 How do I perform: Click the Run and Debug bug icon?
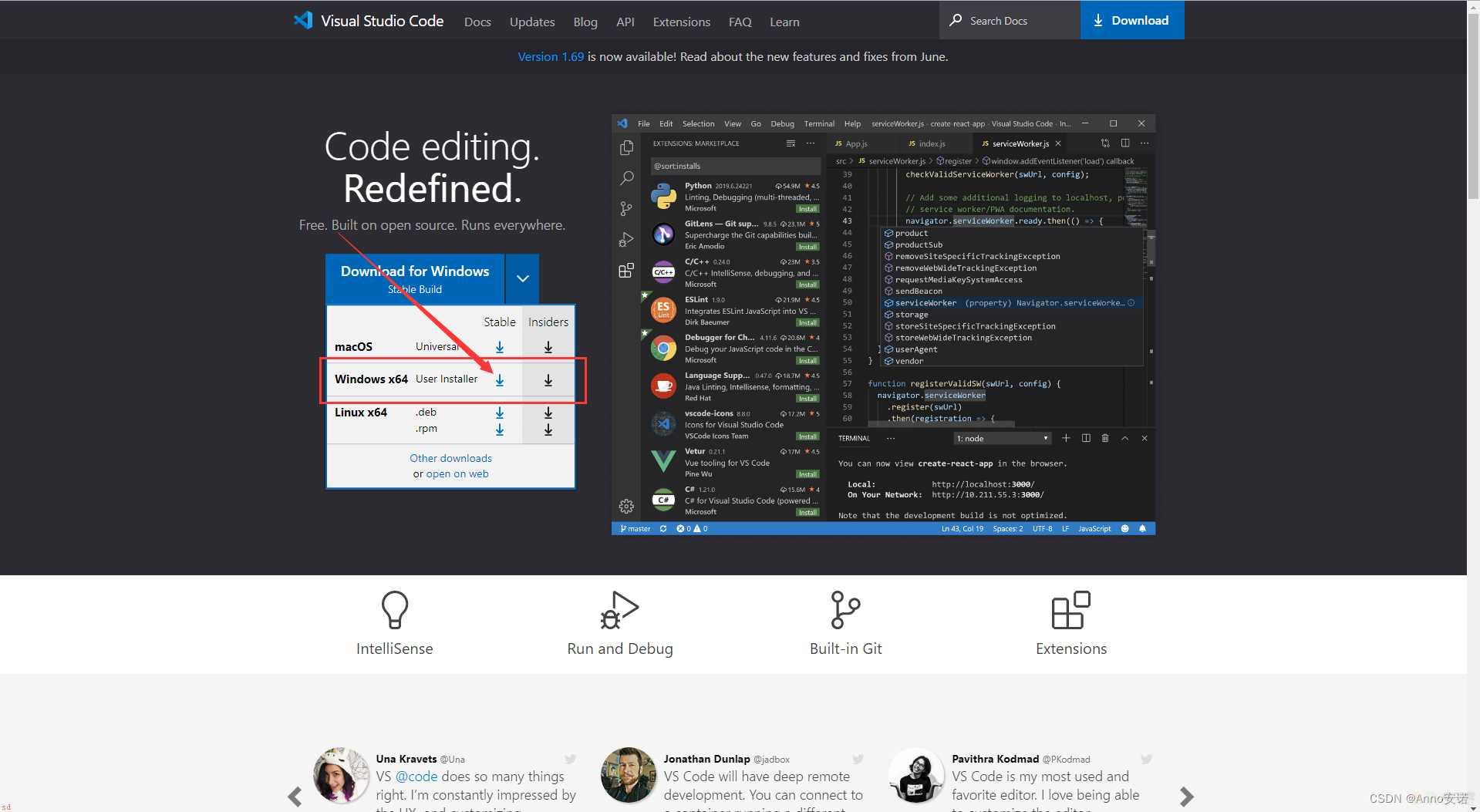click(619, 610)
